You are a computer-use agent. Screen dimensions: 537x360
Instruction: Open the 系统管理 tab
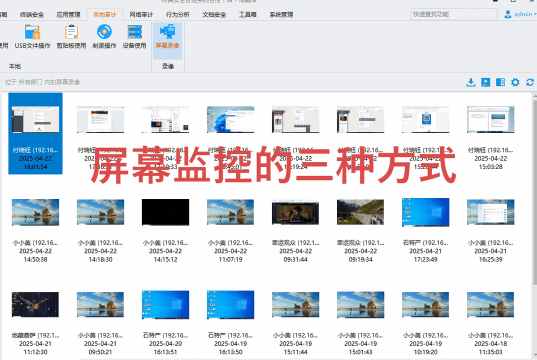[281, 14]
